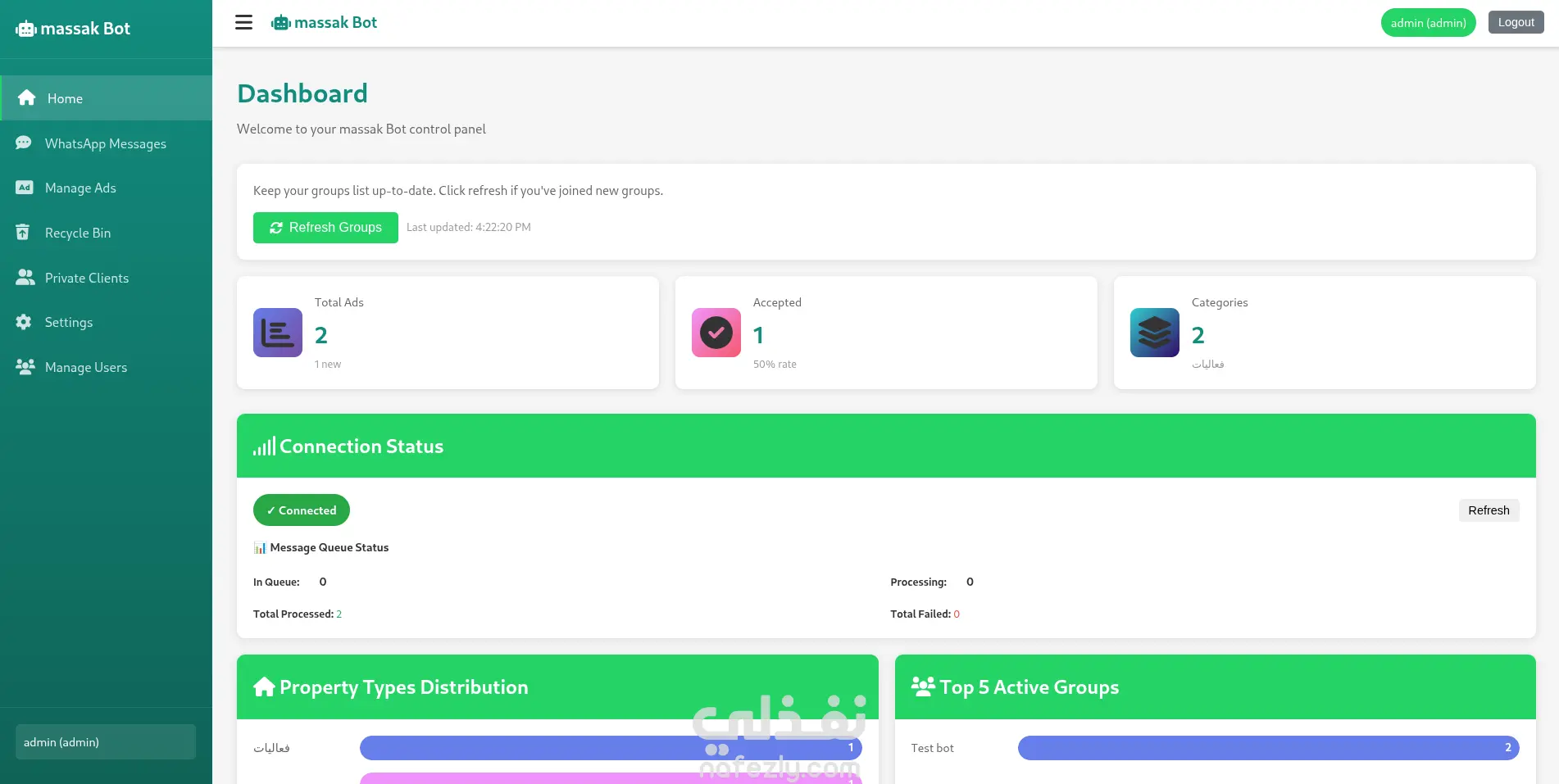This screenshot has height=784, width=1559.
Task: Click the Categories layers icon
Action: [x=1155, y=333]
